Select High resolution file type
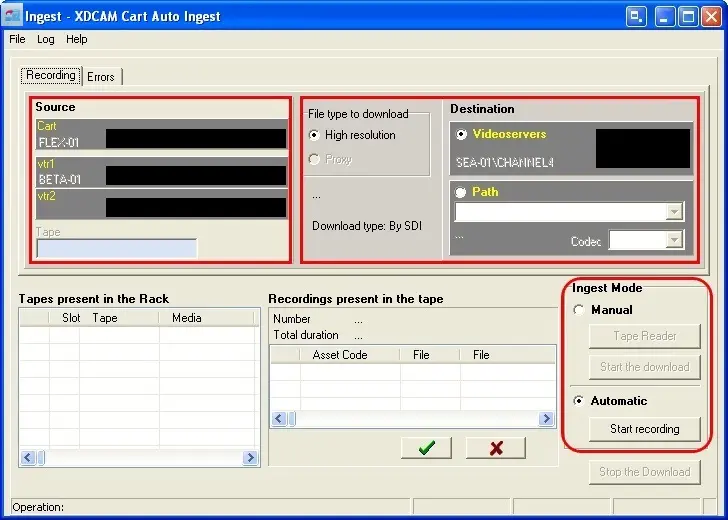728x520 pixels. coord(315,135)
